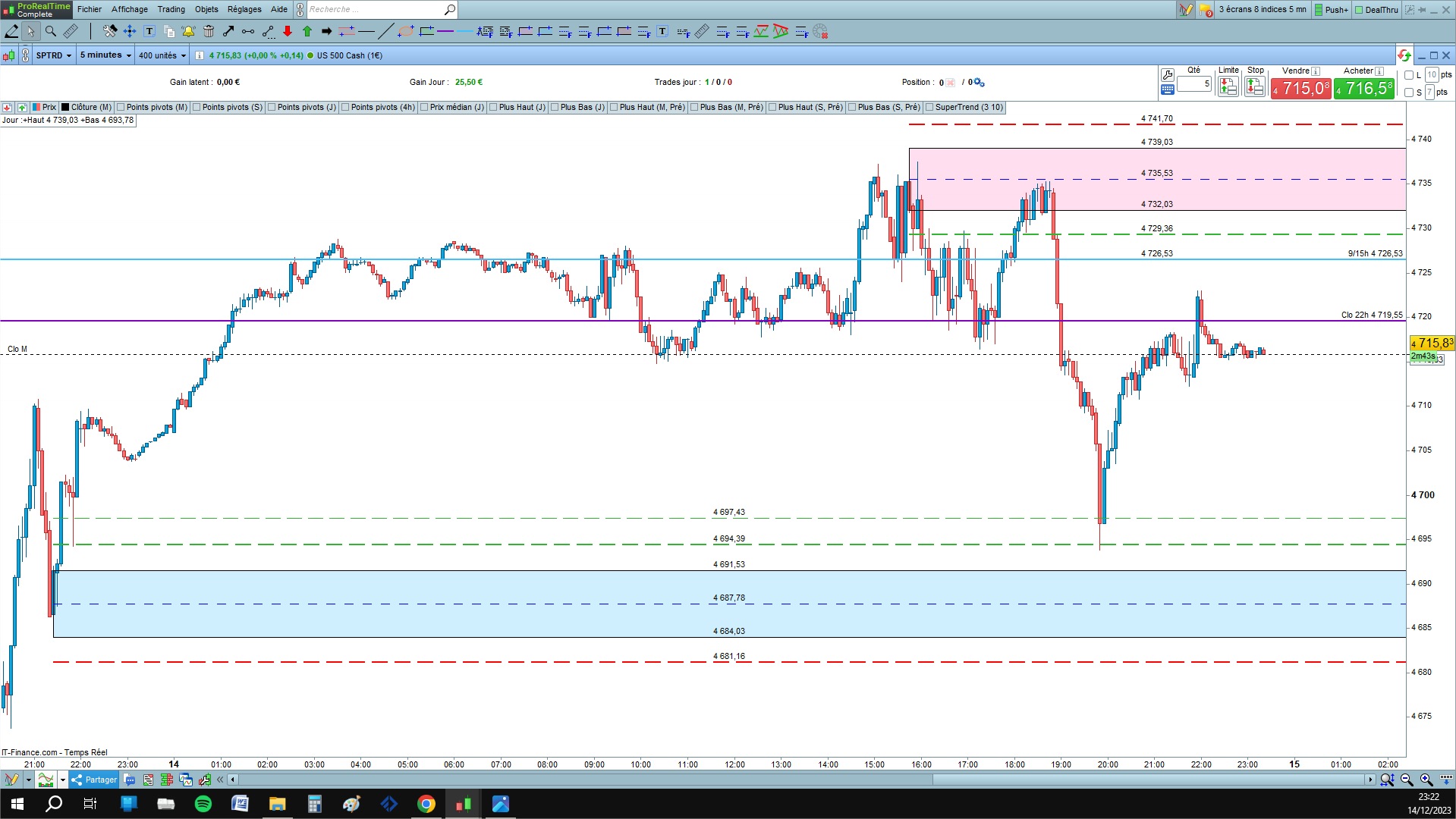Toggle the L limit pts checkbox

(1409, 75)
